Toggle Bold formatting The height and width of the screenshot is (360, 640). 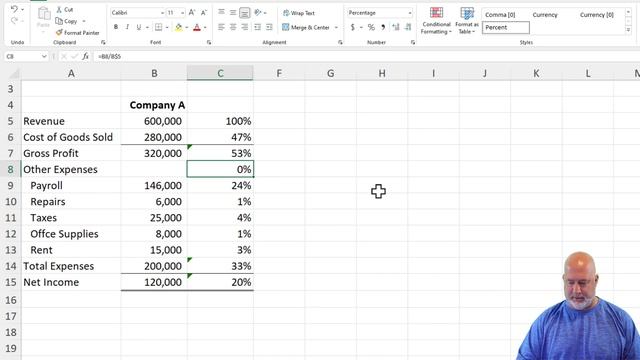[116, 27]
